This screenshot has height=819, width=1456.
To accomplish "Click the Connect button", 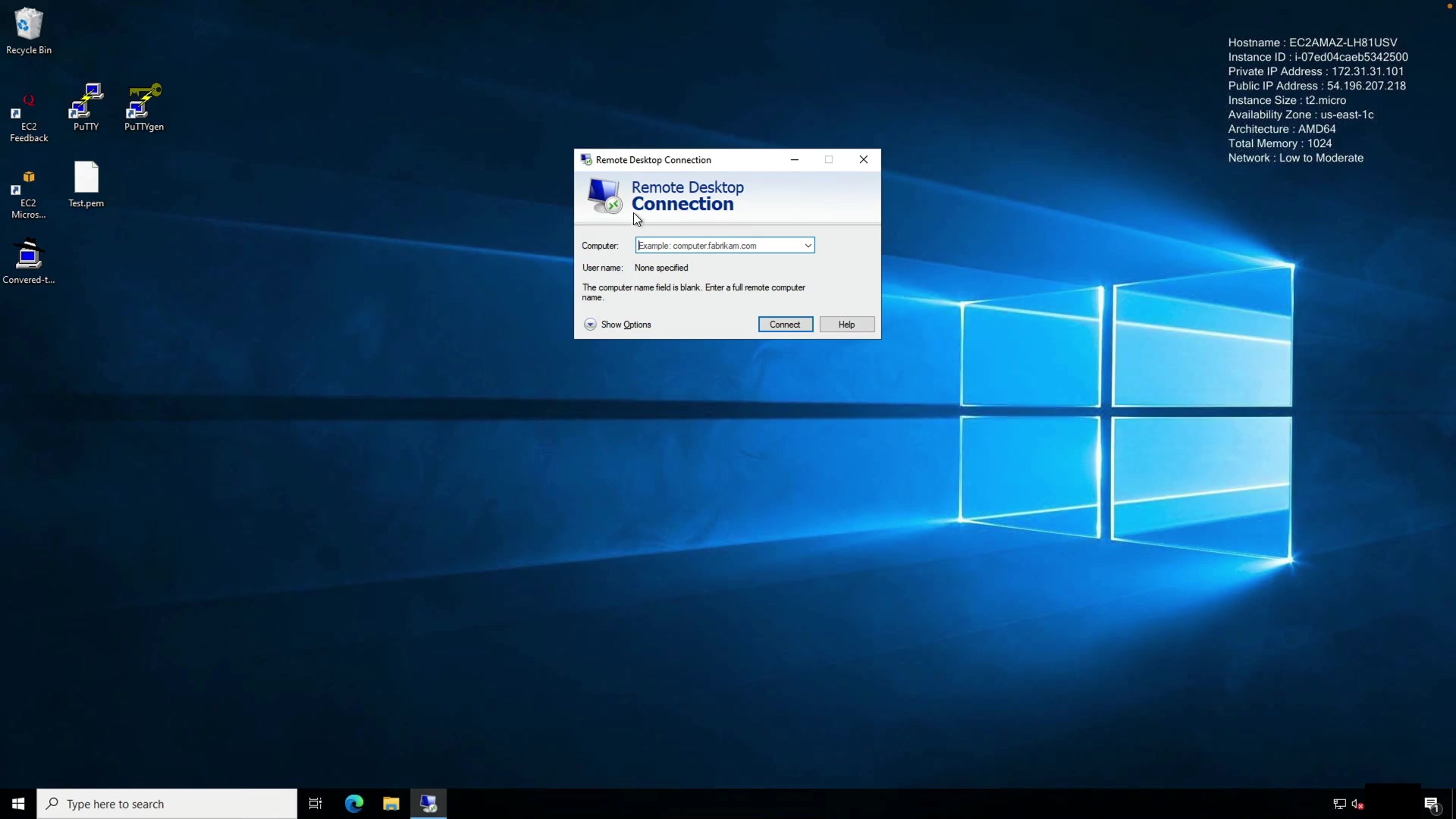I will pos(785,325).
